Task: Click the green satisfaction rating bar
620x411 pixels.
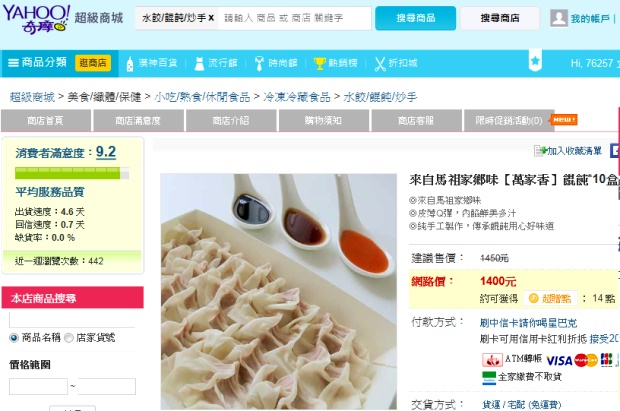Action: [72, 173]
